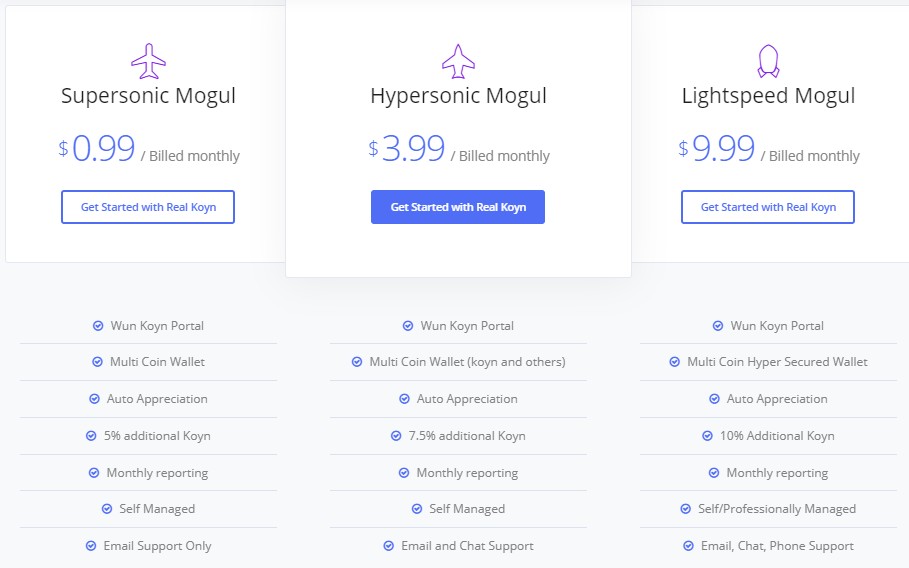The height and width of the screenshot is (568, 909).
Task: Select the Supersonic Mogul plan title
Action: (148, 96)
